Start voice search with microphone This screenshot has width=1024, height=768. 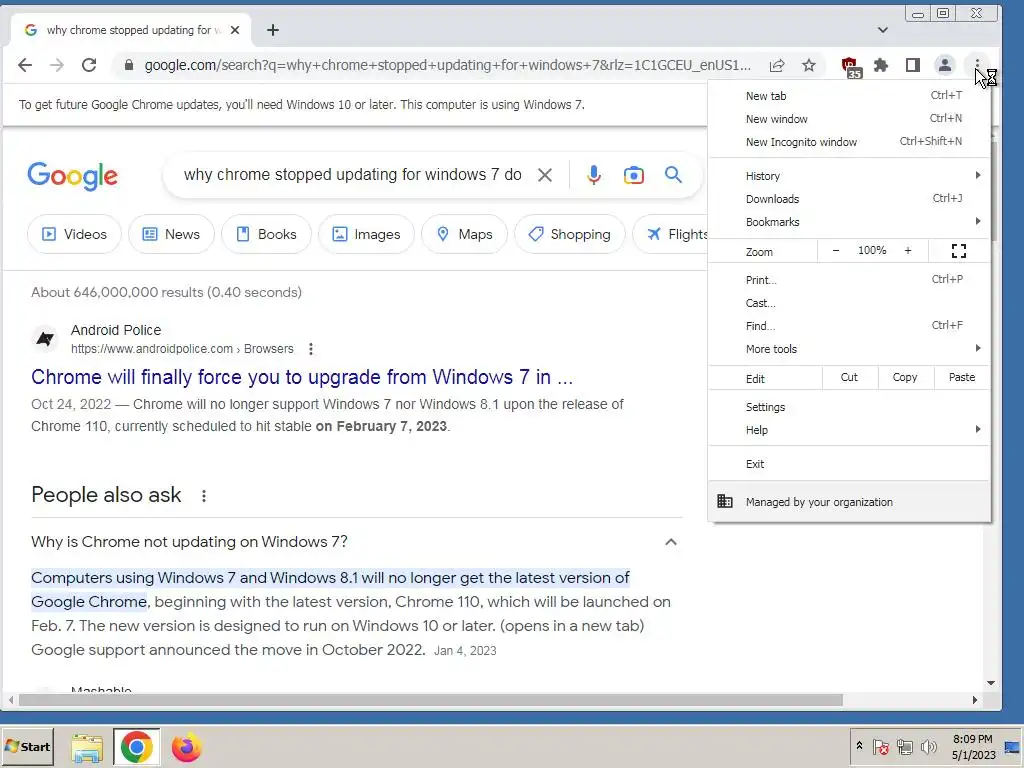pyautogui.click(x=593, y=175)
